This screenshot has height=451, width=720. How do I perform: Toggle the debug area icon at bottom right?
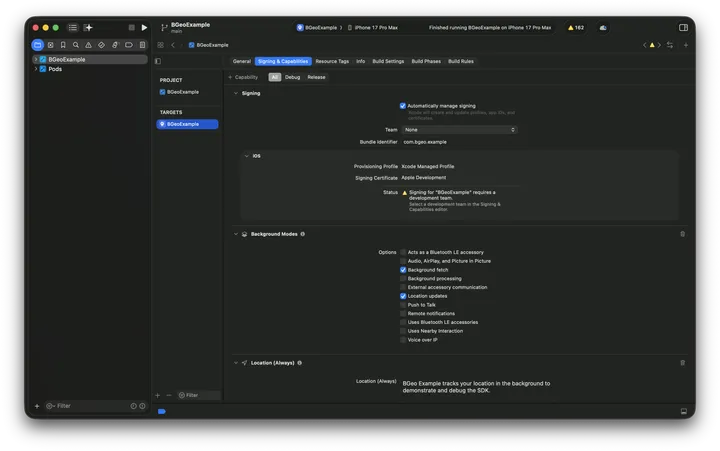683,411
